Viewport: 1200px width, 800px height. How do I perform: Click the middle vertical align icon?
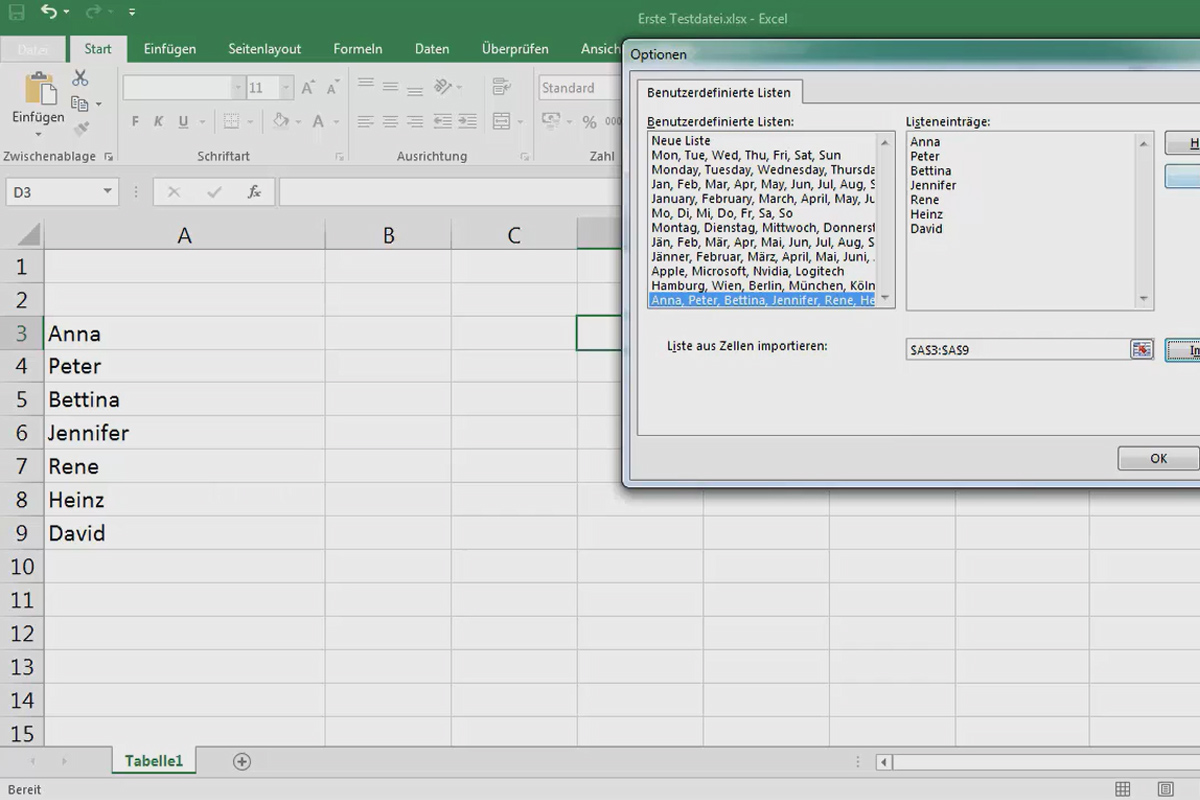390,87
